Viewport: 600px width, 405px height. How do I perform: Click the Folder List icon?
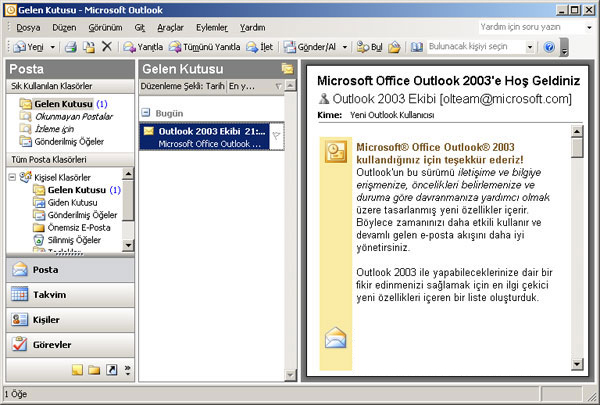(94, 370)
